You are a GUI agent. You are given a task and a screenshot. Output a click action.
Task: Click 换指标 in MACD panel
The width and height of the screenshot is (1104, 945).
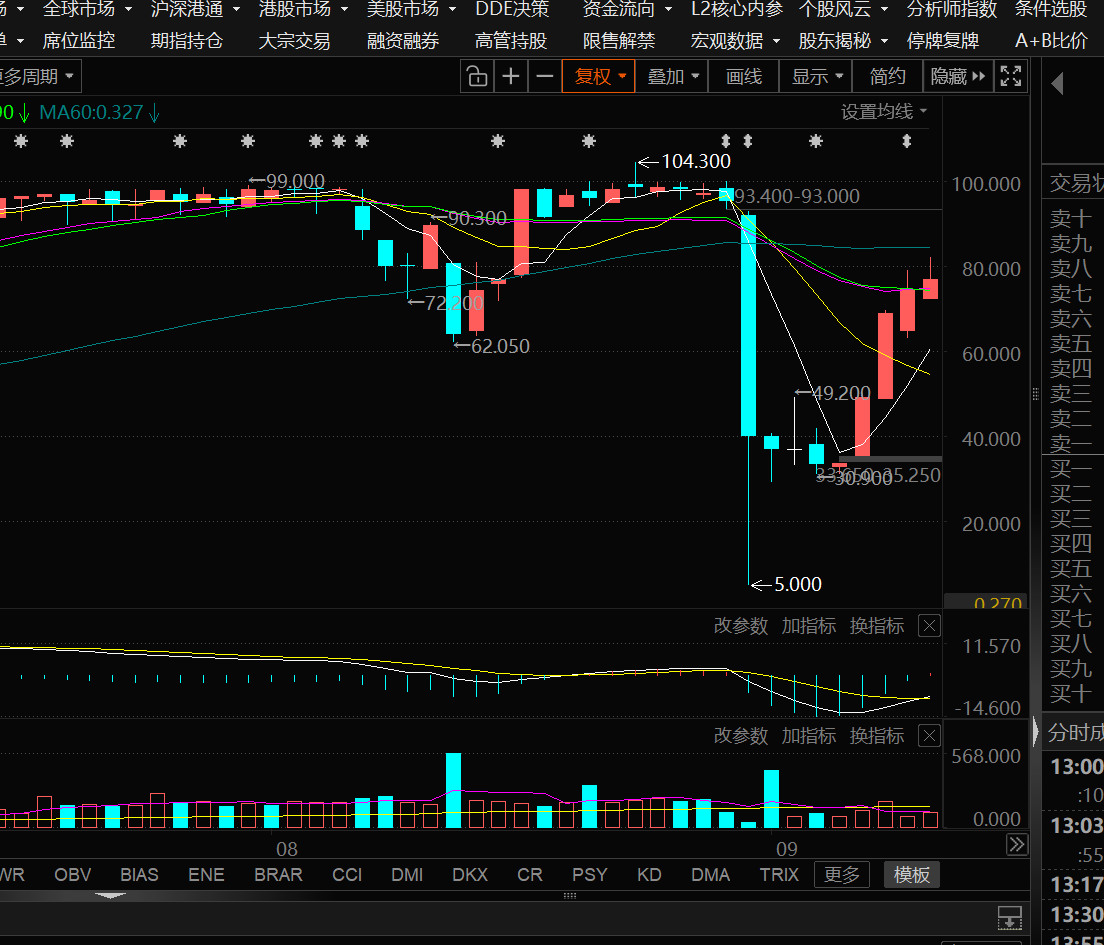[877, 626]
